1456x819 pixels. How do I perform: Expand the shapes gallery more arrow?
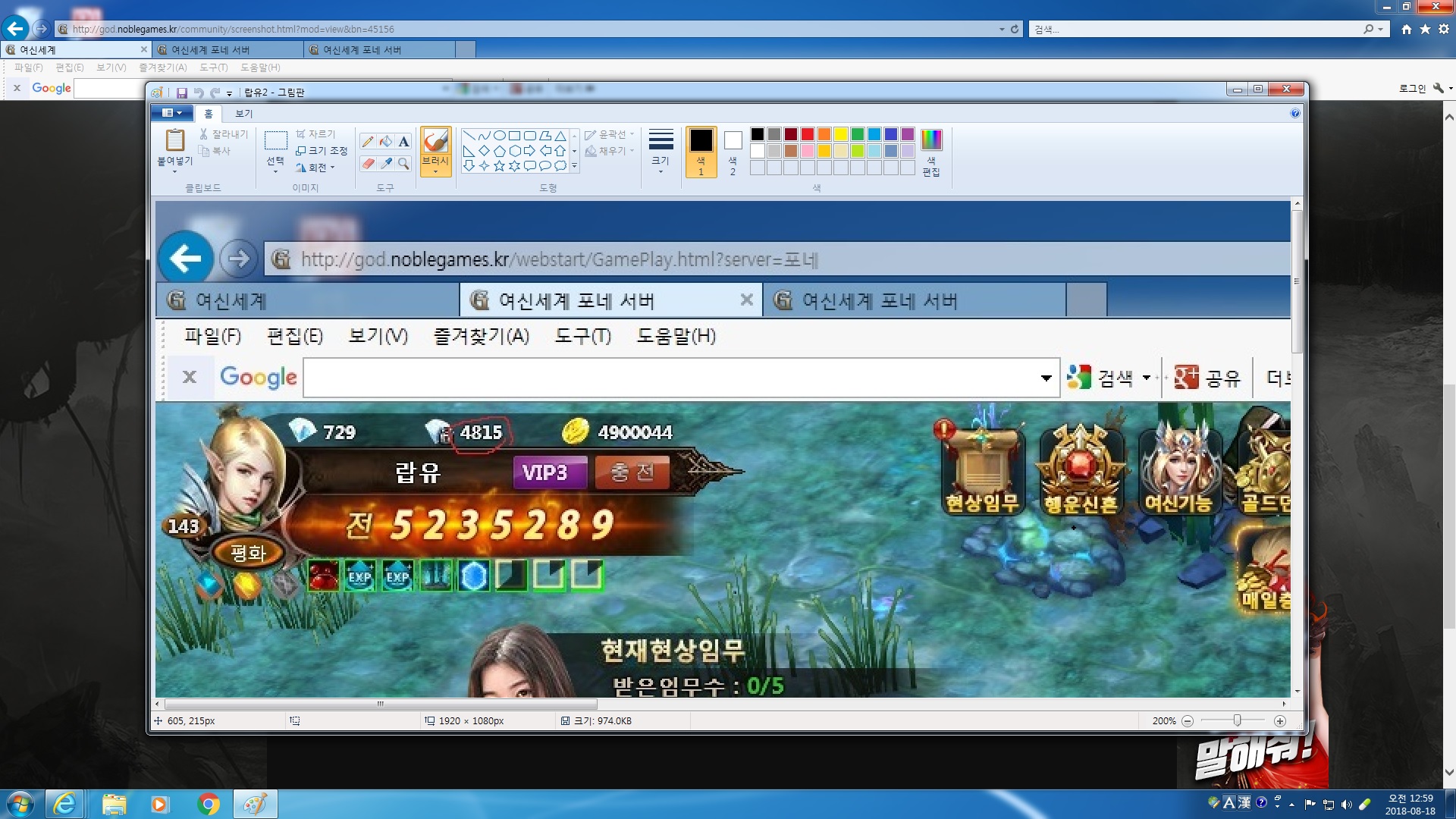(x=574, y=166)
